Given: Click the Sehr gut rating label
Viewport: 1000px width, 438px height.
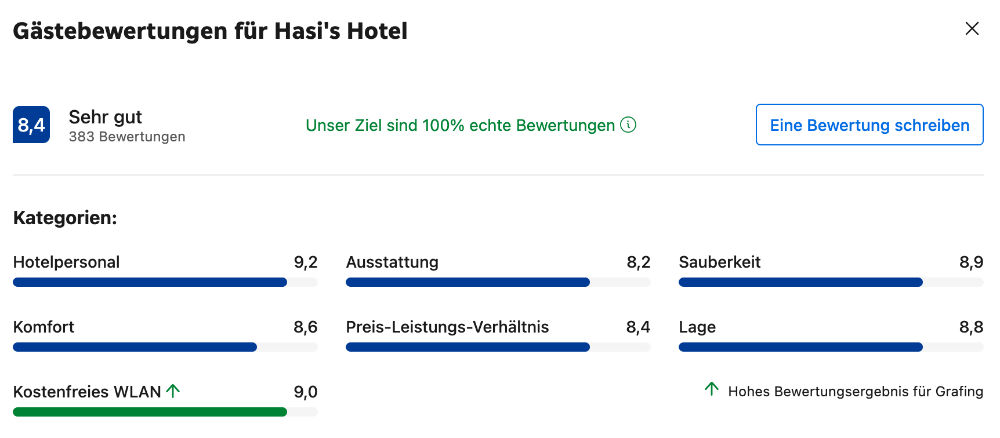Looking at the screenshot, I should (105, 117).
